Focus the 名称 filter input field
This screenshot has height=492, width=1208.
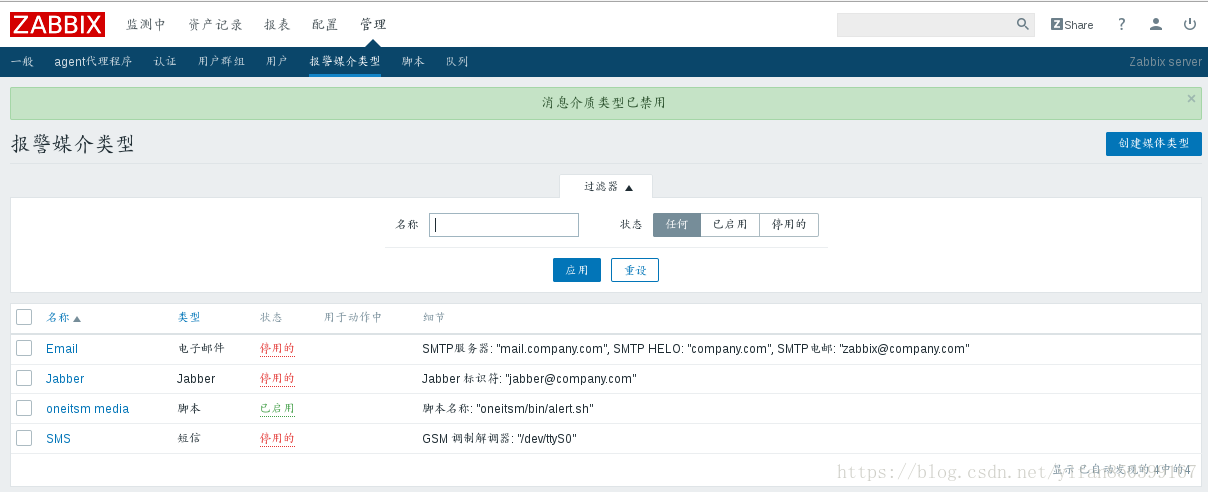point(504,225)
